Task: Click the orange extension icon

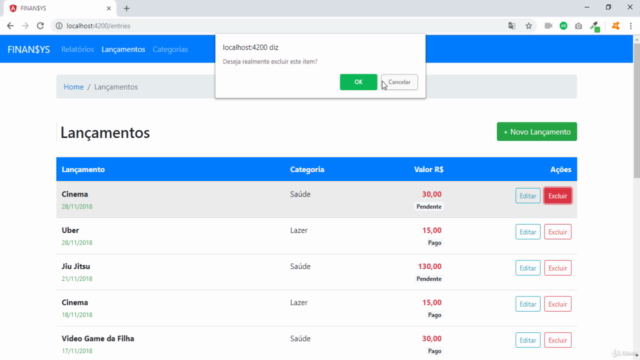Action: click(x=616, y=26)
